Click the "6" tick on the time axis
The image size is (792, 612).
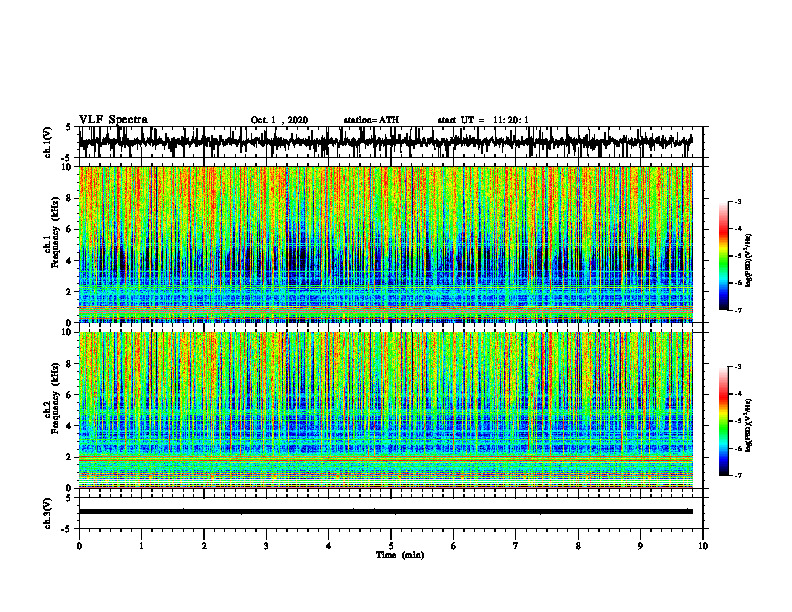[454, 546]
